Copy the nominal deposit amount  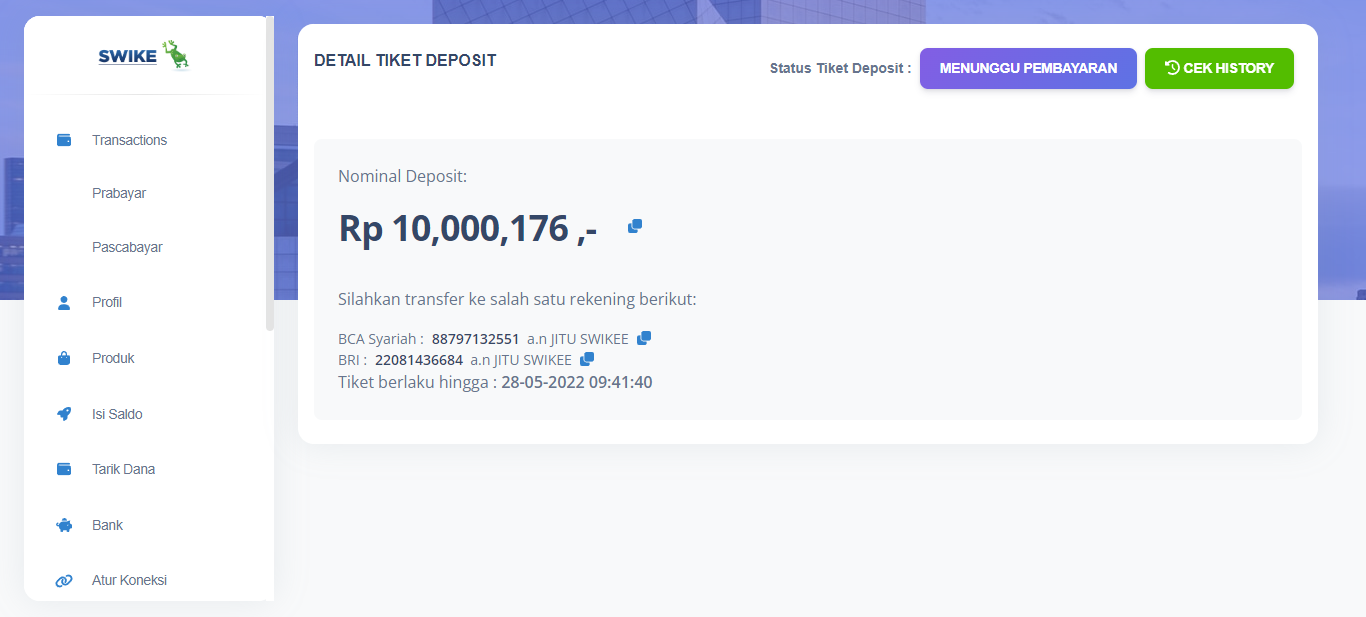point(635,227)
